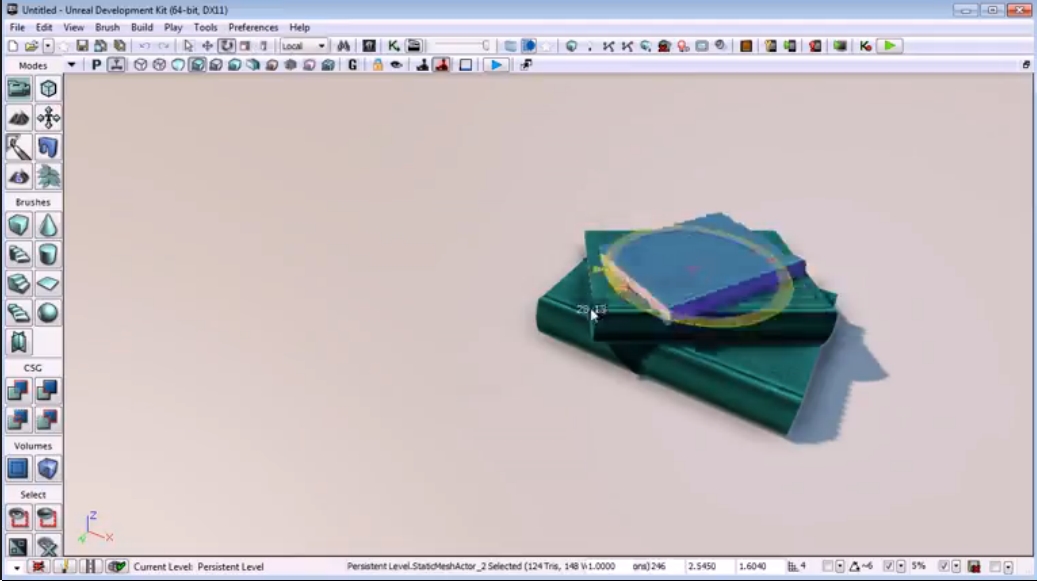Image resolution: width=1037 pixels, height=581 pixels.
Task: Create a Cone builder brush
Action: click(48, 225)
